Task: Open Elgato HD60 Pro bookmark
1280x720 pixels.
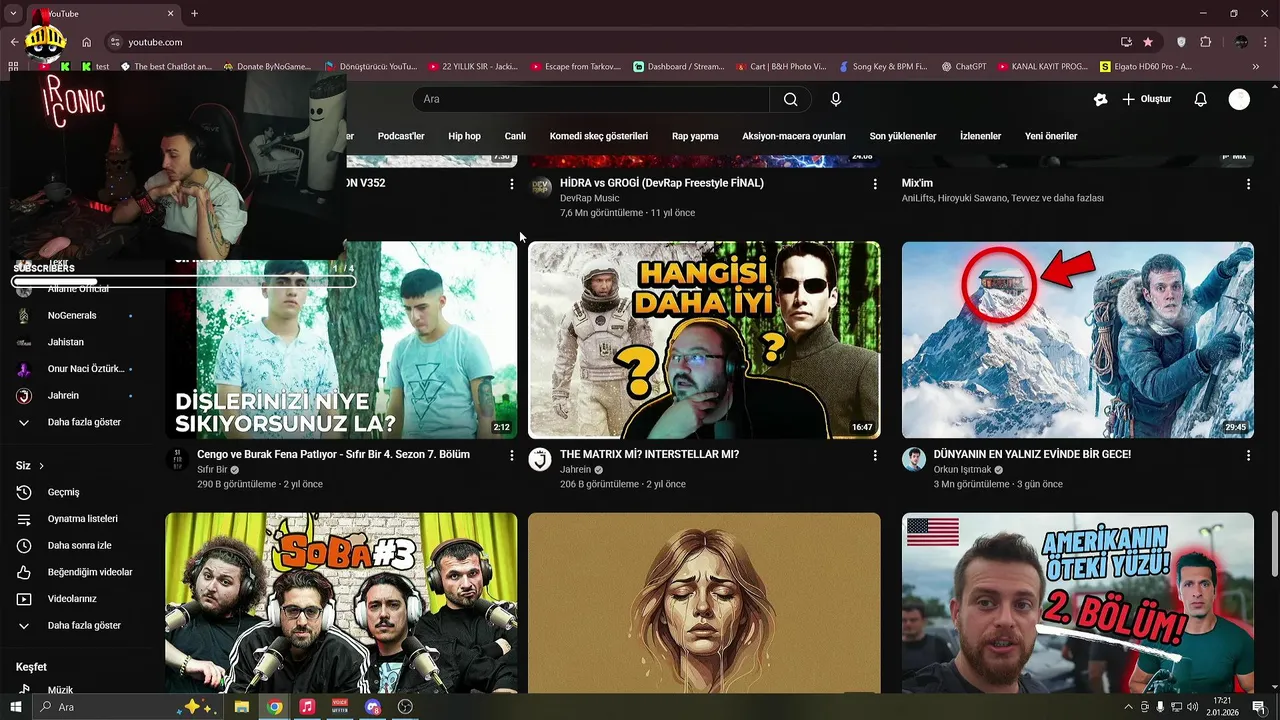Action: [x=1146, y=67]
